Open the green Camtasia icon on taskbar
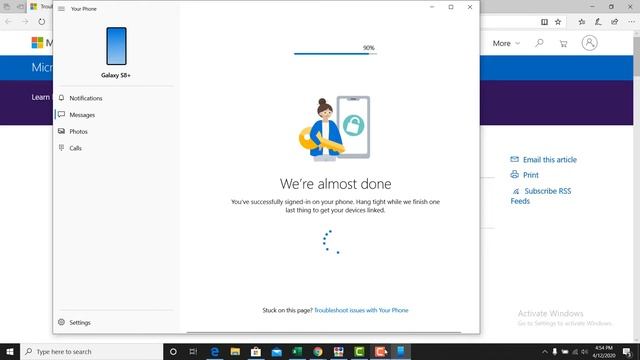Image resolution: width=640 pixels, height=360 pixels. pos(359,351)
